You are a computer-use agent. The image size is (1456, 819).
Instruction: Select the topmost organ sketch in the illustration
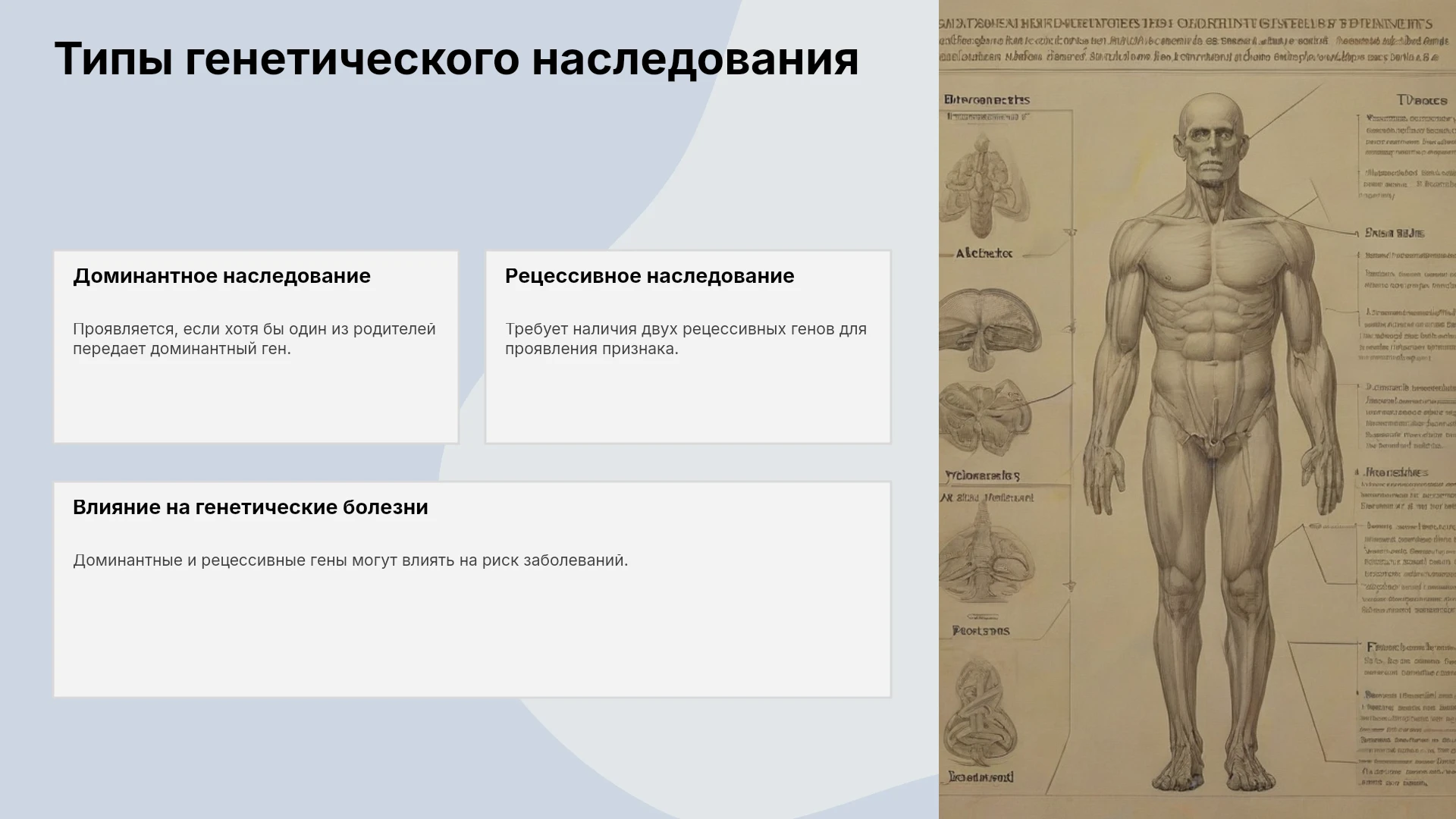pyautogui.click(x=984, y=186)
